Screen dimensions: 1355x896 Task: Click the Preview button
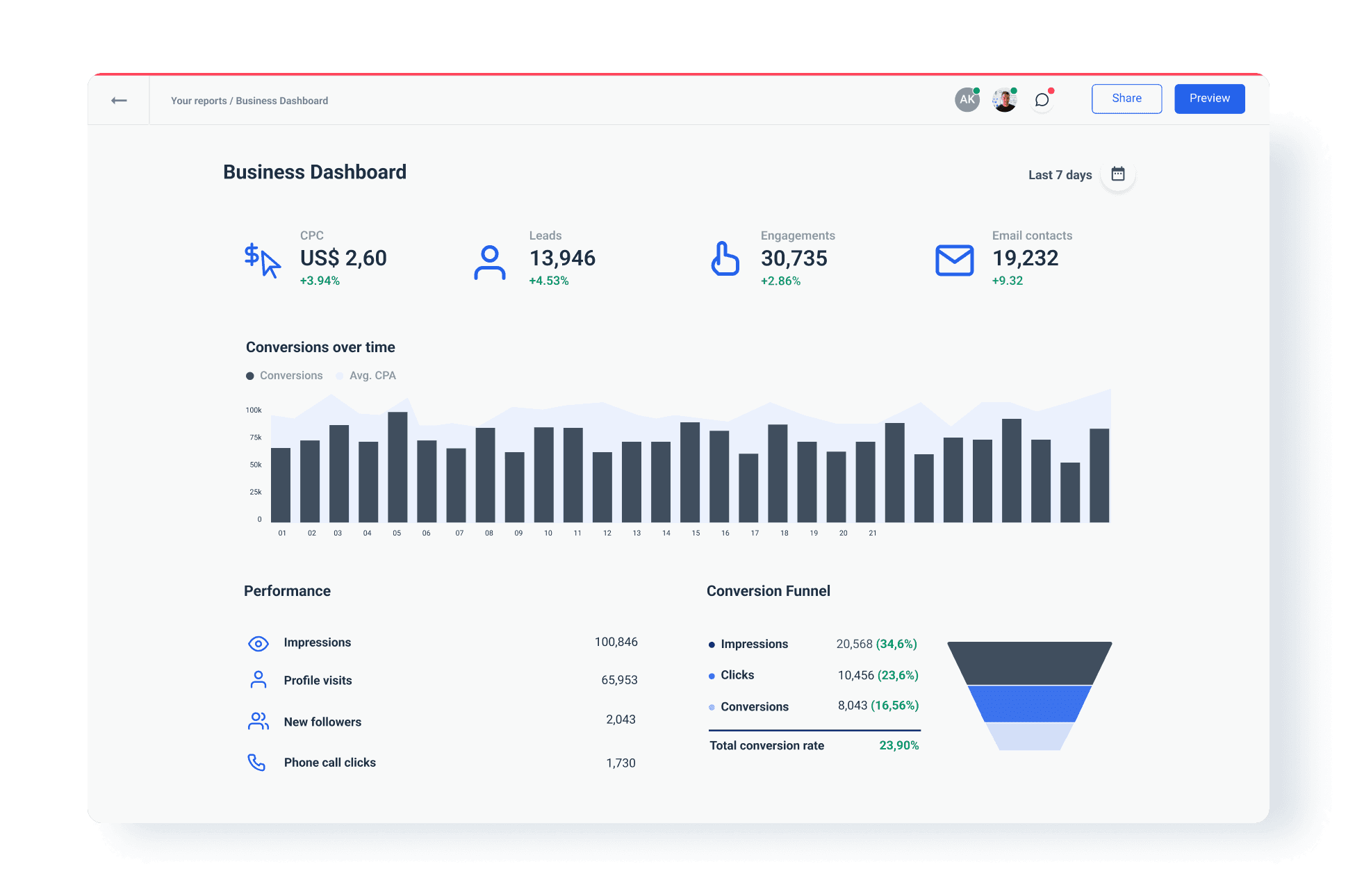(x=1209, y=98)
